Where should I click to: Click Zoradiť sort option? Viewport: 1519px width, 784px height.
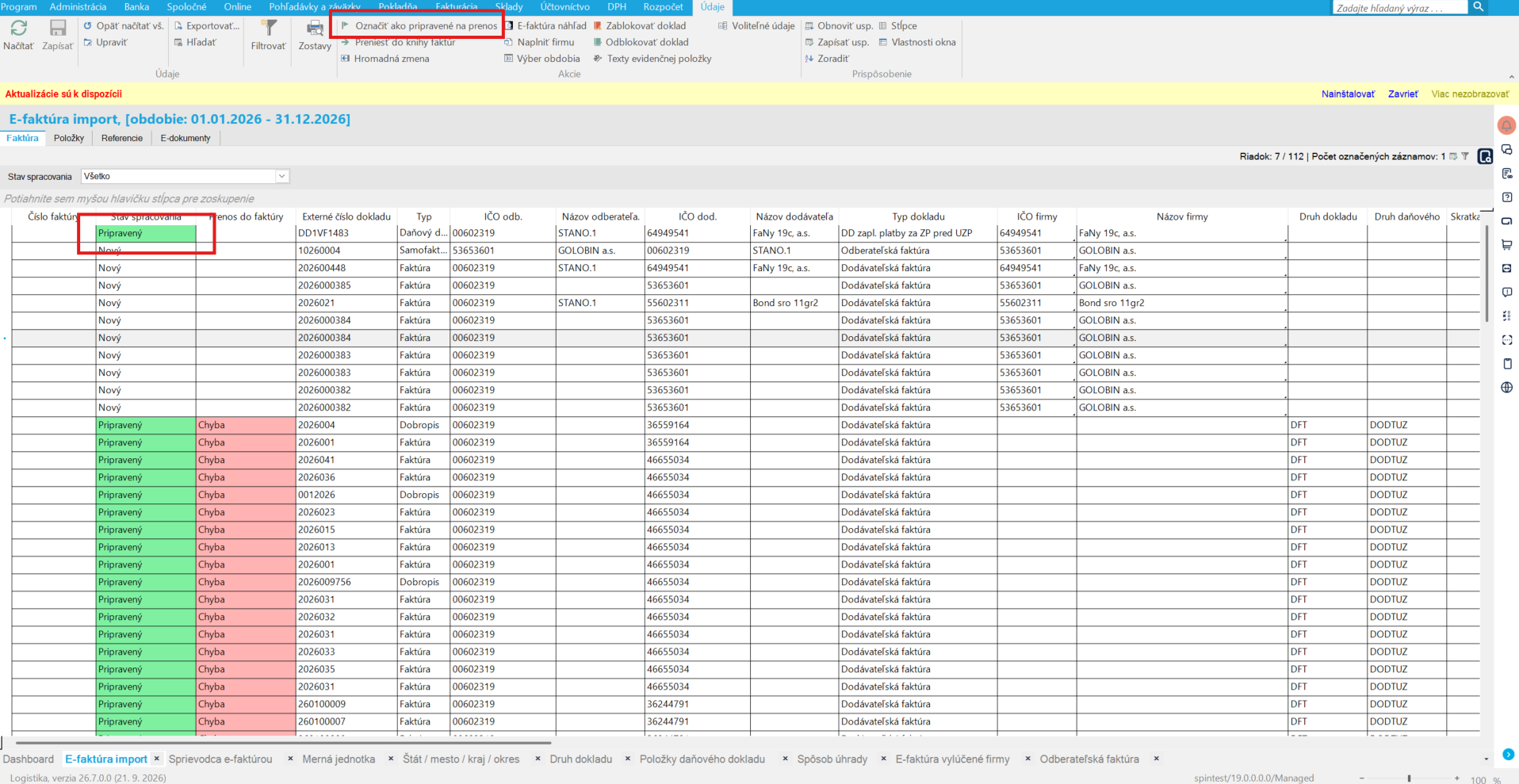[827, 59]
